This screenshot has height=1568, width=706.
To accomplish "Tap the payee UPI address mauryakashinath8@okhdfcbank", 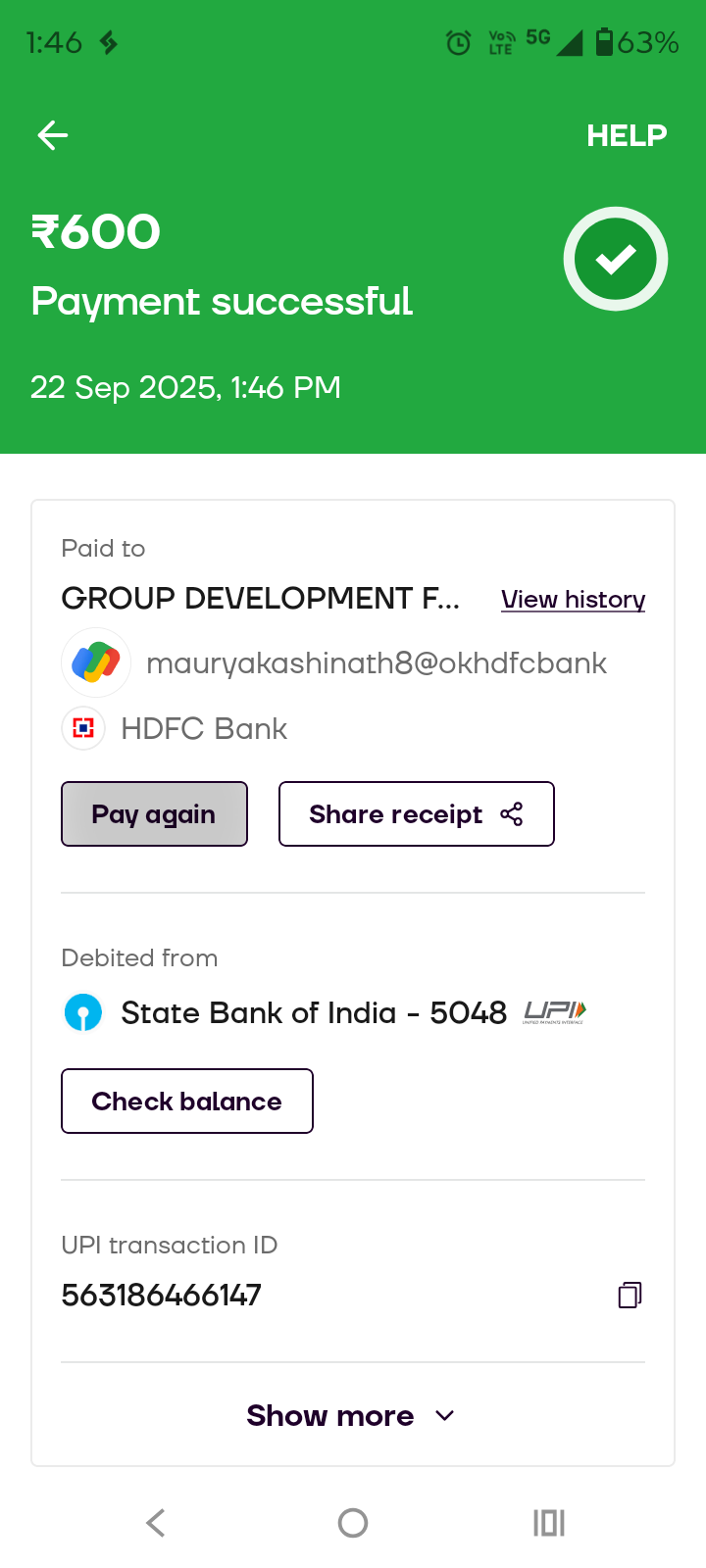I will [377, 663].
